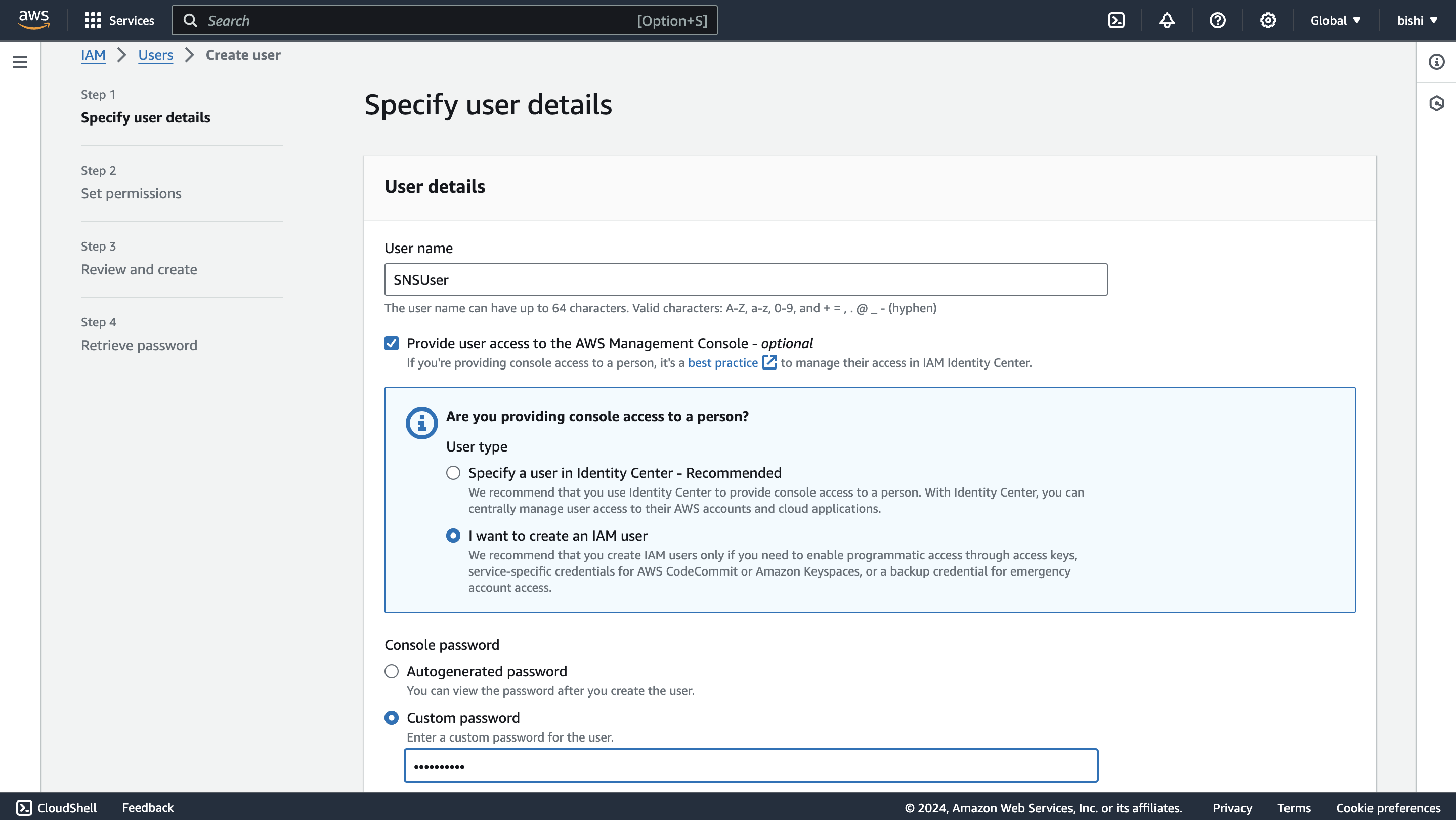Expand the Global region dropdown
The image size is (1456, 820).
(1335, 20)
